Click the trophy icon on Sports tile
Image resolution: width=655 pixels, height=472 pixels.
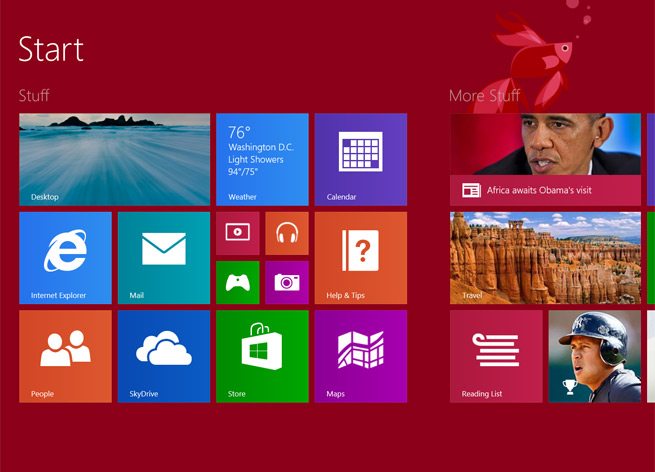point(570,387)
